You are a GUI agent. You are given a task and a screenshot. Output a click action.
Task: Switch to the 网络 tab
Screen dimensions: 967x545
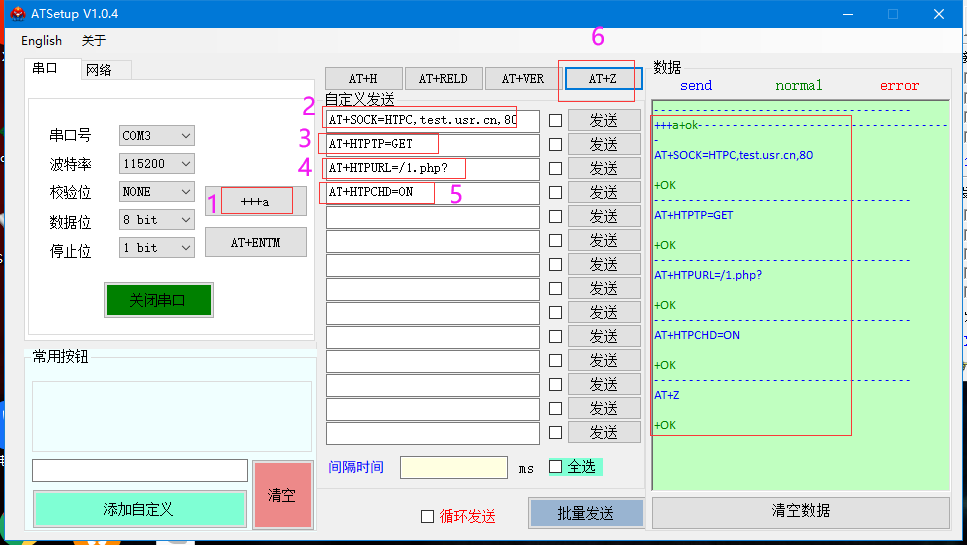click(x=99, y=70)
